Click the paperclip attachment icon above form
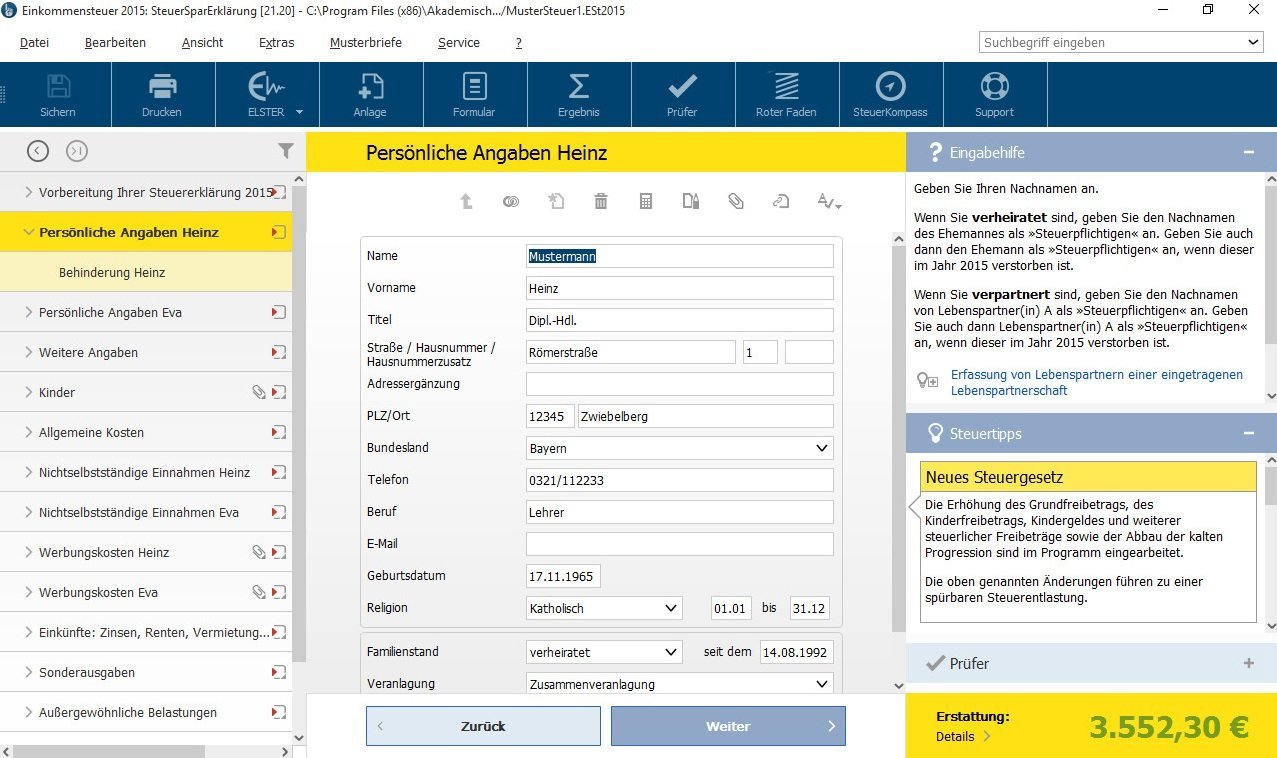The width and height of the screenshot is (1277, 758). [736, 201]
